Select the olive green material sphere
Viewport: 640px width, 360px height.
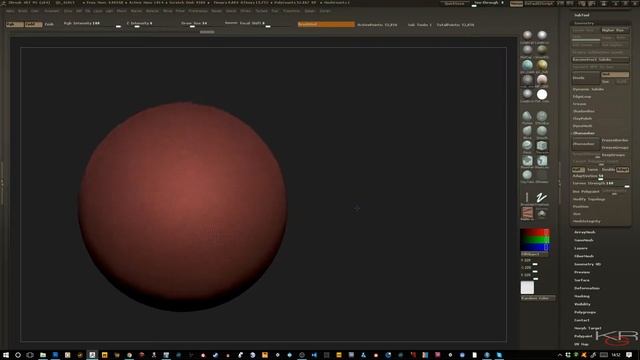[x=542, y=50]
